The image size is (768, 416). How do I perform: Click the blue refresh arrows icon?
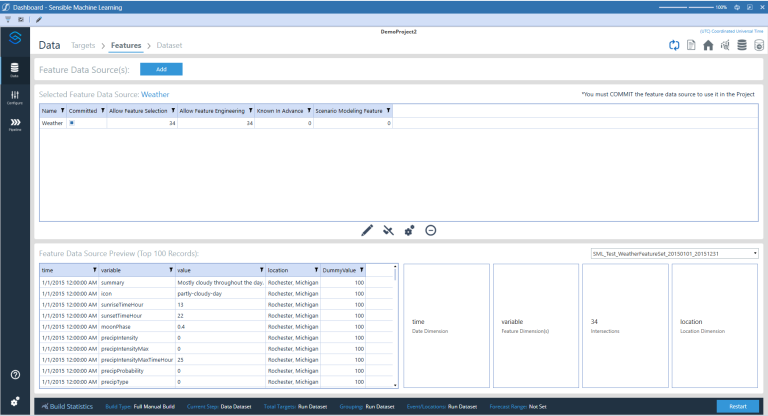674,45
